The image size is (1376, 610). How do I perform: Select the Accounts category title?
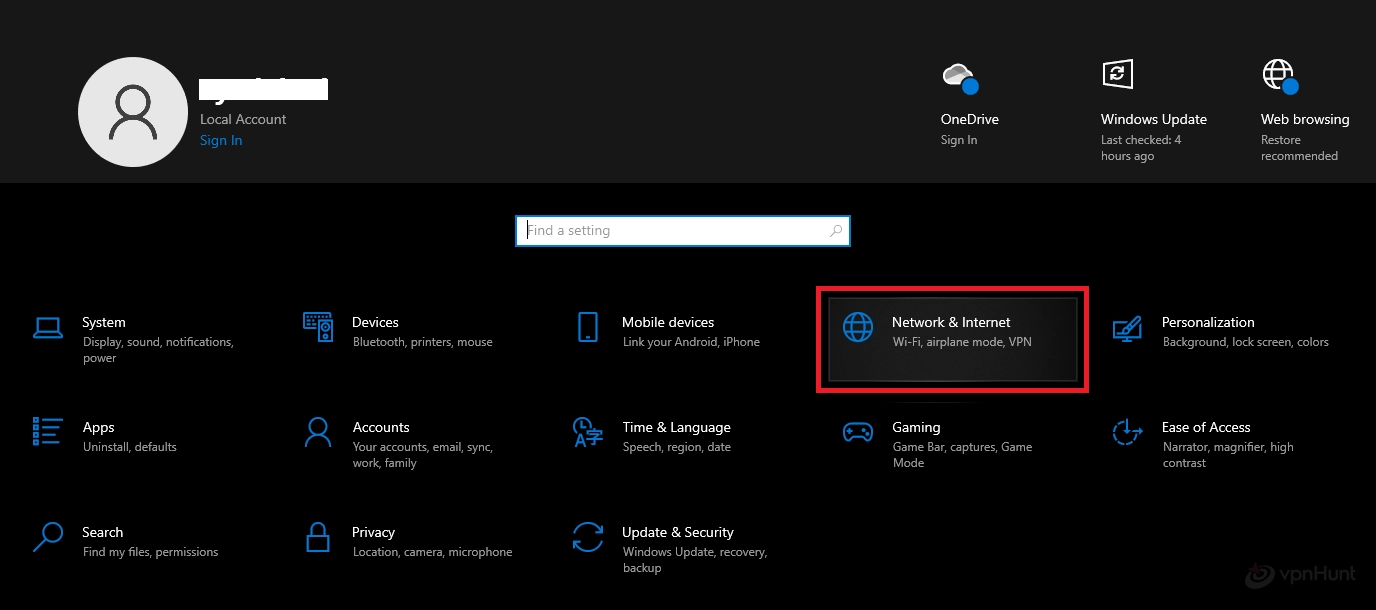(381, 427)
